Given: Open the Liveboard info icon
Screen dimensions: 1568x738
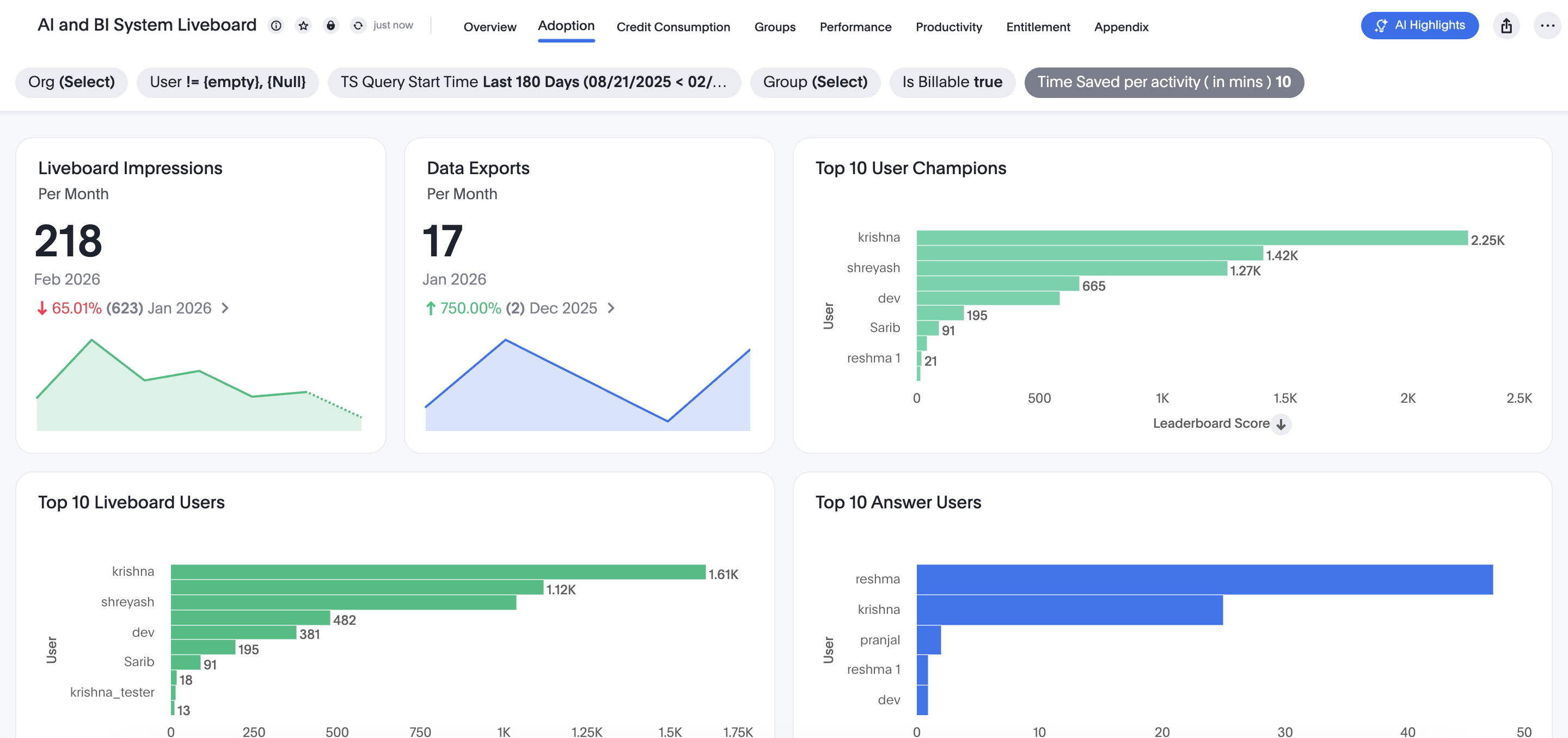Looking at the screenshot, I should tap(277, 26).
